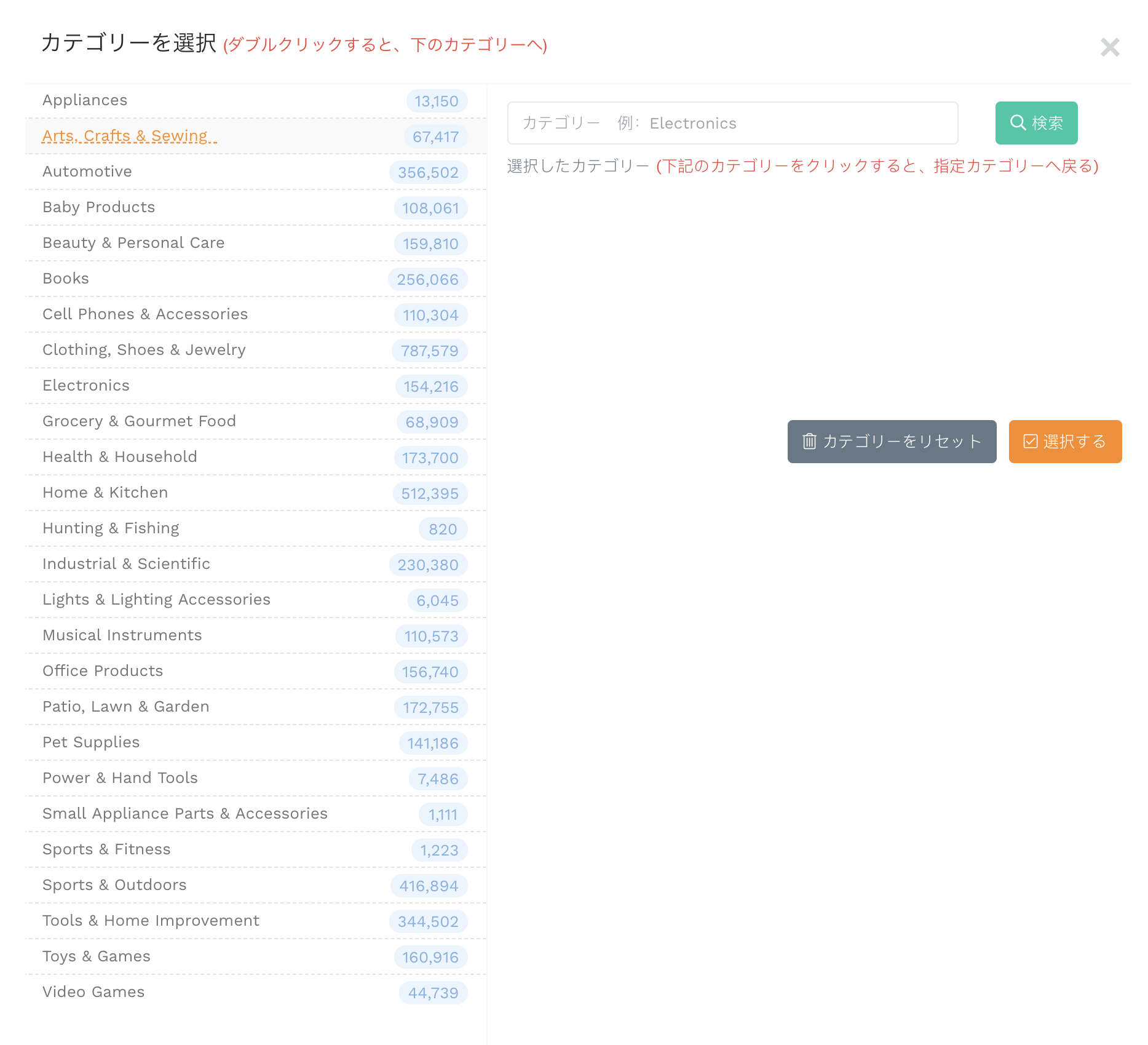Viewport: 1148px width, 1045px height.
Task: Pick the Books category
Action: click(x=256, y=279)
